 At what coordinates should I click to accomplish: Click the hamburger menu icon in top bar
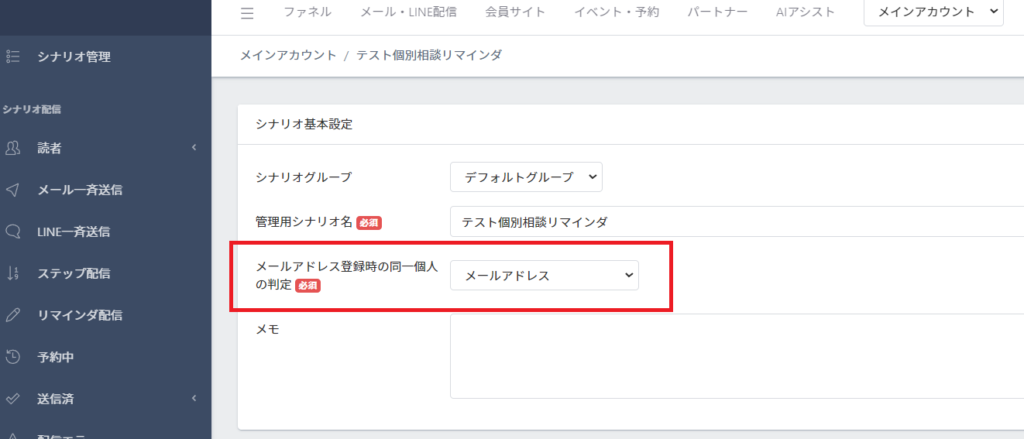pos(247,13)
